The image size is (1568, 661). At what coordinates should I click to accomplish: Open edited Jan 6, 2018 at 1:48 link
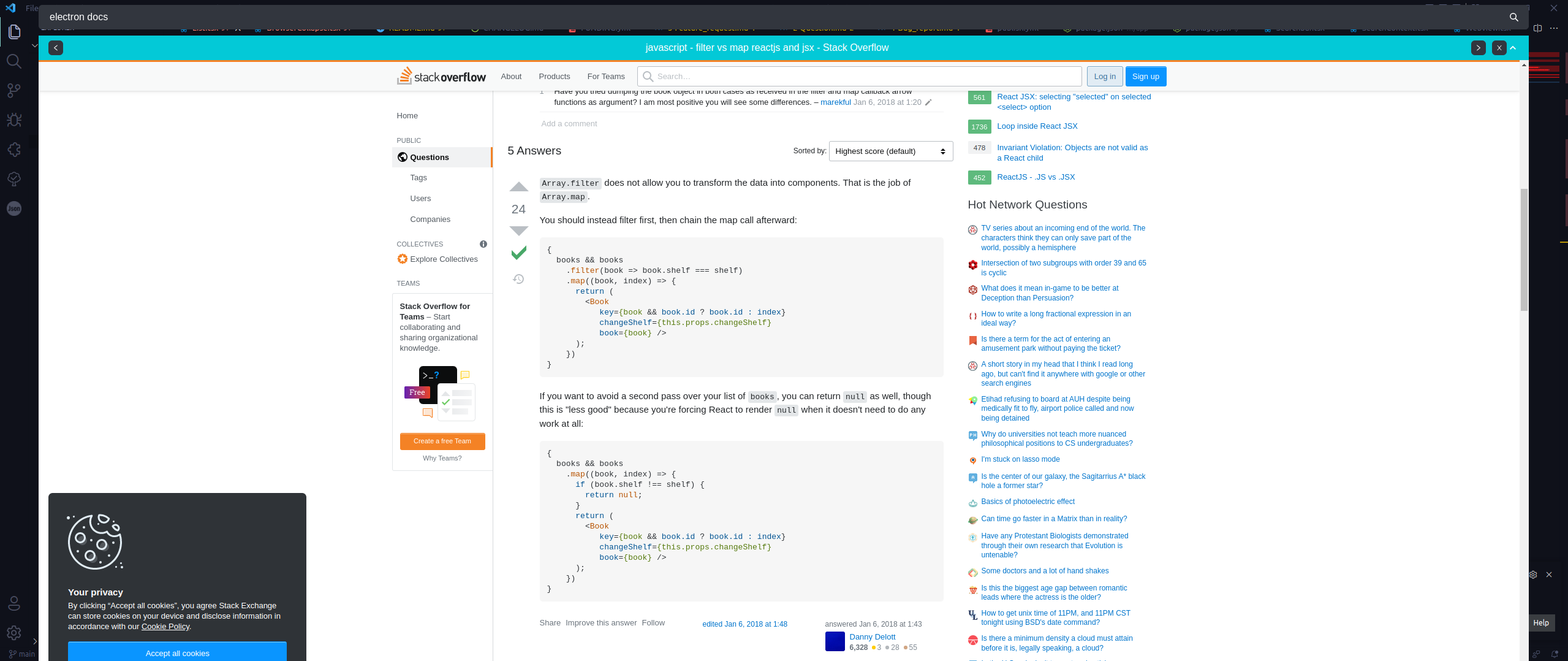(744, 624)
